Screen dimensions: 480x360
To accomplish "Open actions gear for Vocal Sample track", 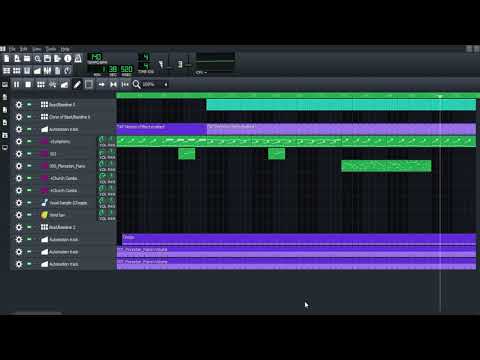I will coord(19,203).
